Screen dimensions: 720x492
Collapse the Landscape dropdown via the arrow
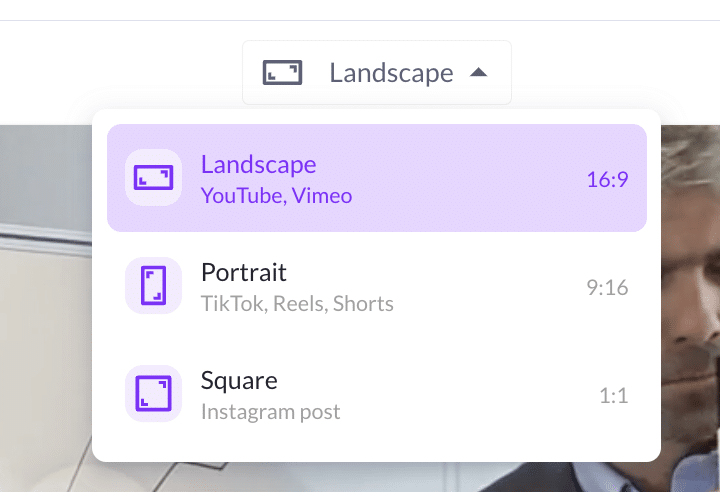(478, 72)
